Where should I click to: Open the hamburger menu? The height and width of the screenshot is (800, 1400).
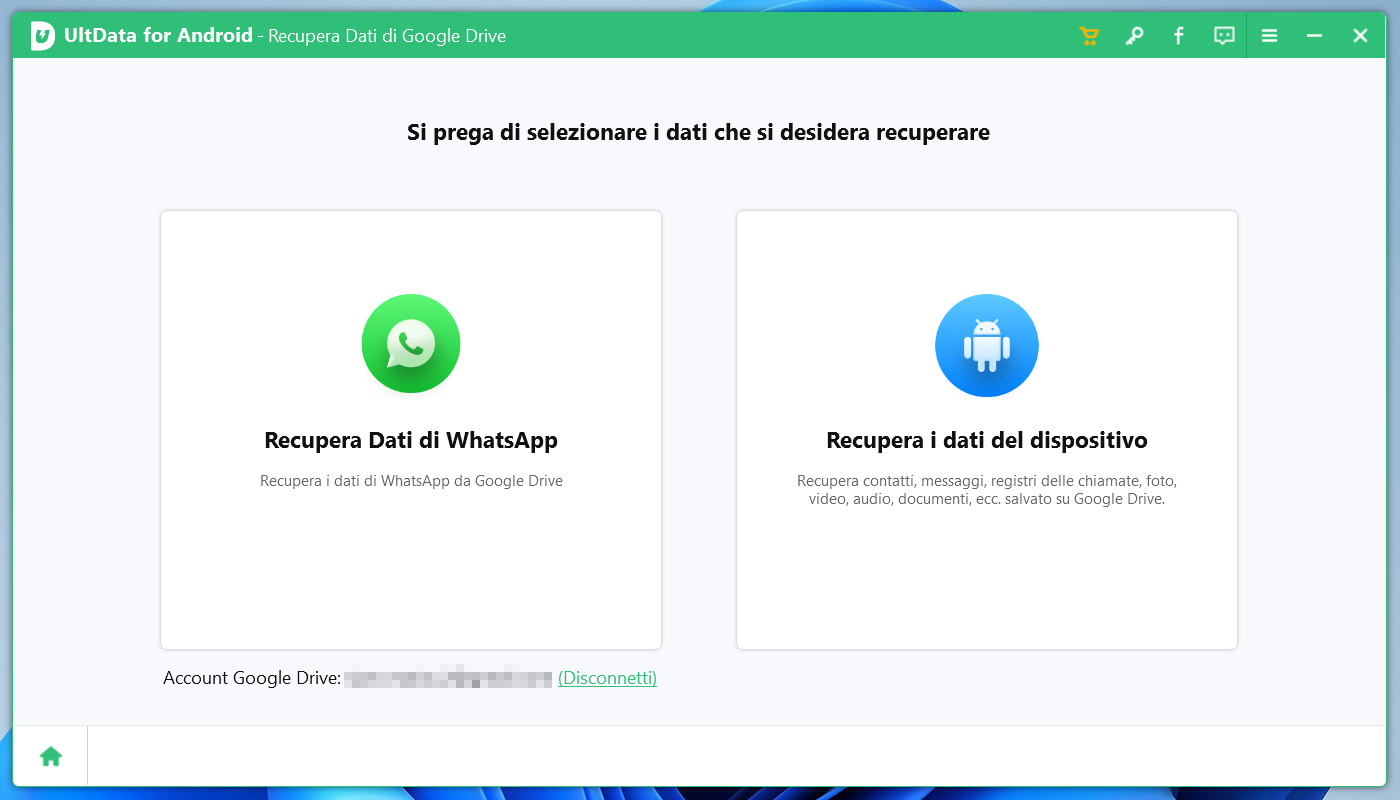click(x=1269, y=36)
